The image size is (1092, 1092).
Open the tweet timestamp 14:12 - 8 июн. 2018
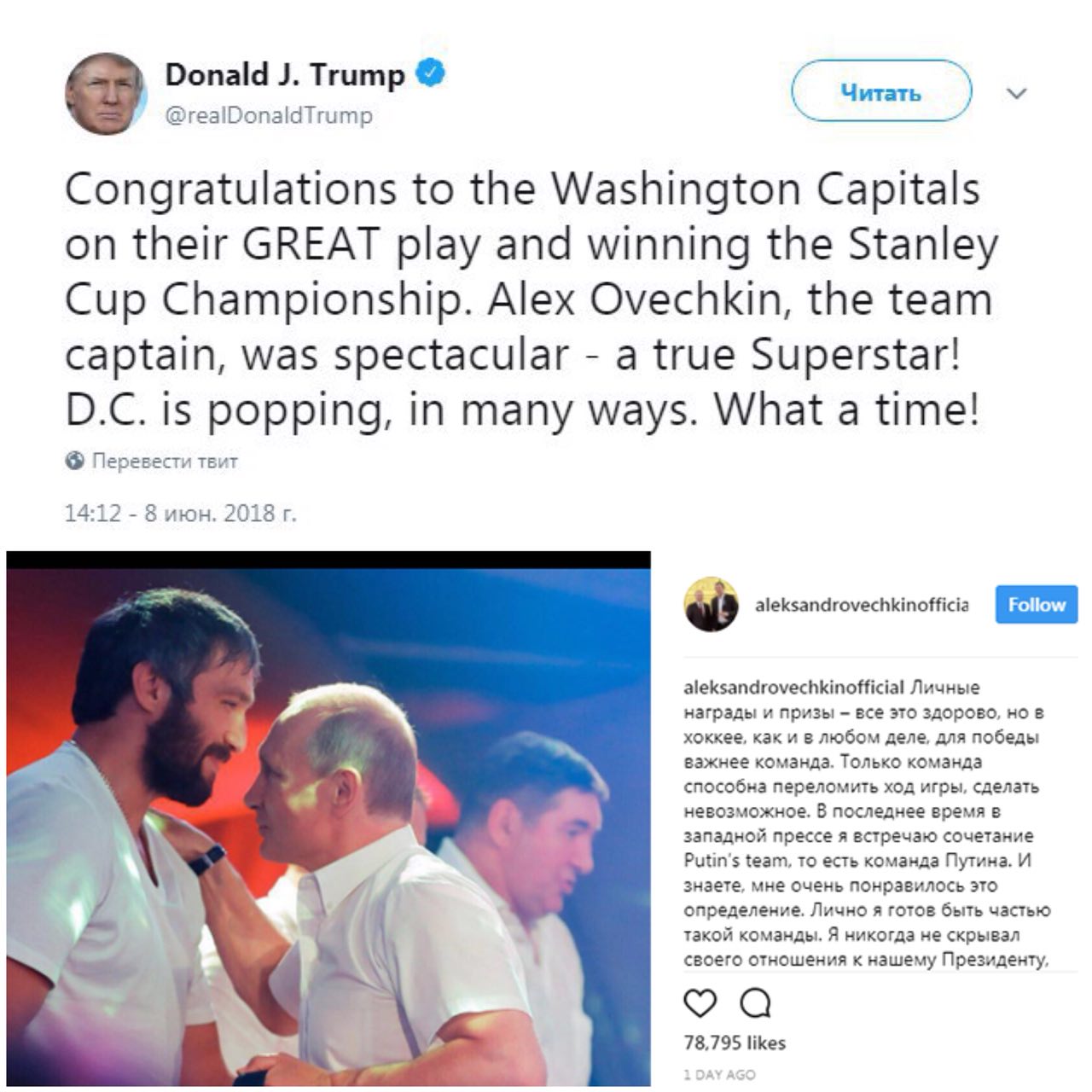(x=181, y=513)
